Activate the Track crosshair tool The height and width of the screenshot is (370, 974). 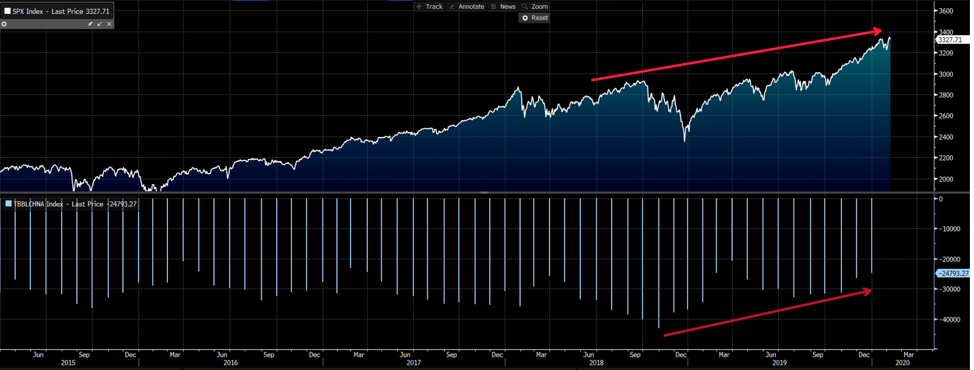tap(429, 6)
